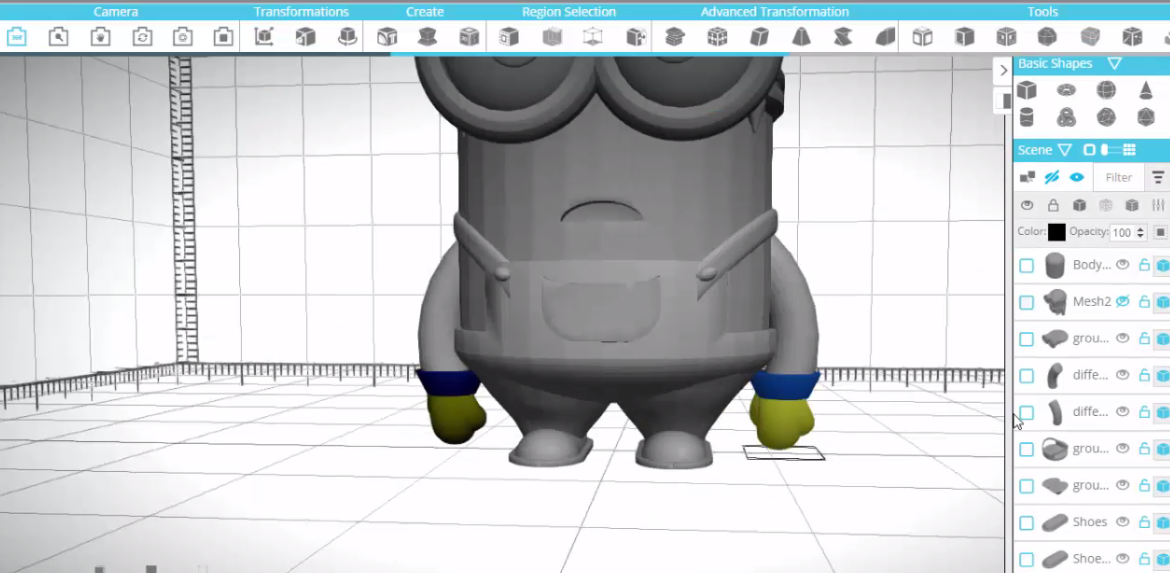The height and width of the screenshot is (573, 1170).
Task: Open the object settings sliders icon
Action: pyautogui.click(x=1158, y=205)
